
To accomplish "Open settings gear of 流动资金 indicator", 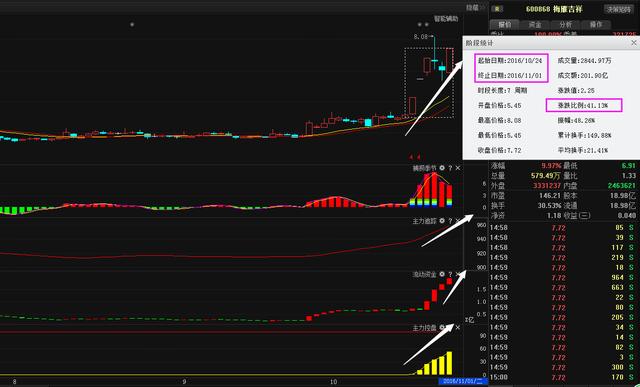I will [x=442, y=274].
